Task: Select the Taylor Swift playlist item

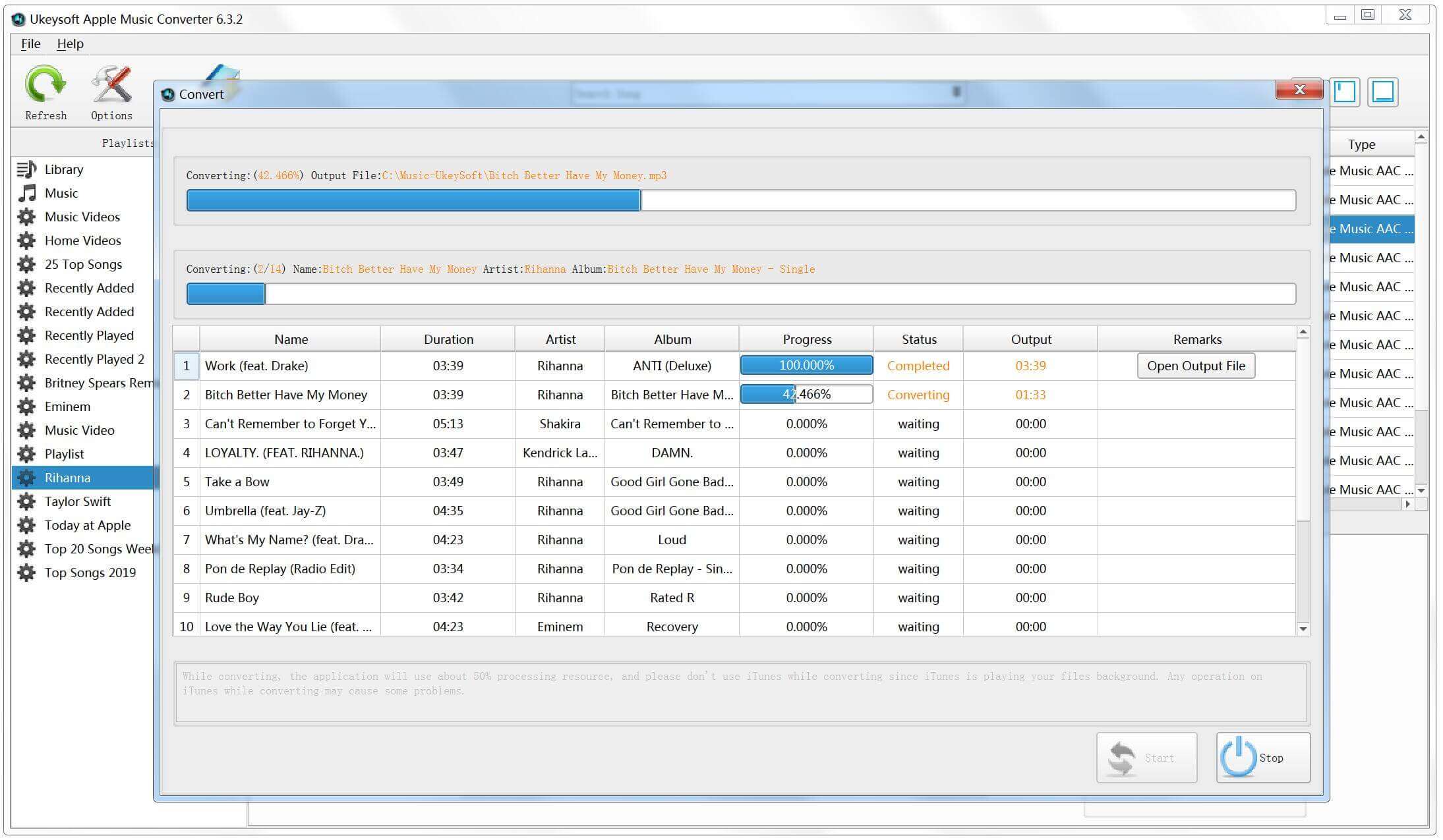Action: click(77, 500)
